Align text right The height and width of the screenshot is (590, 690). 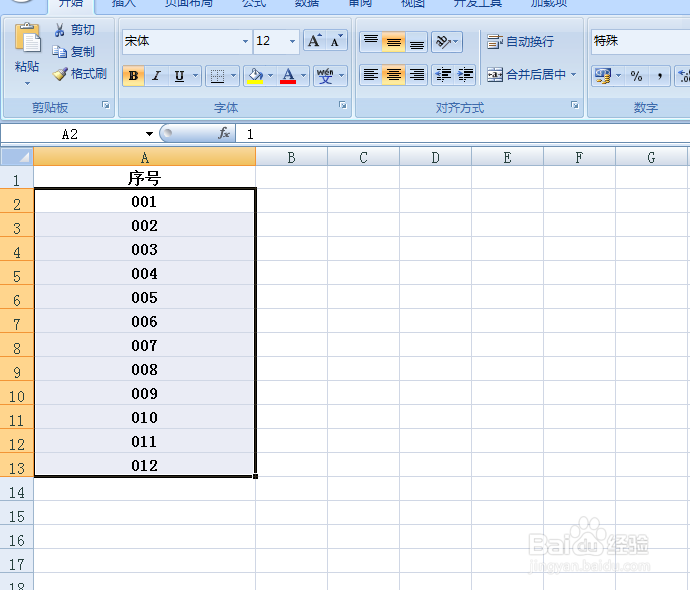[416, 74]
